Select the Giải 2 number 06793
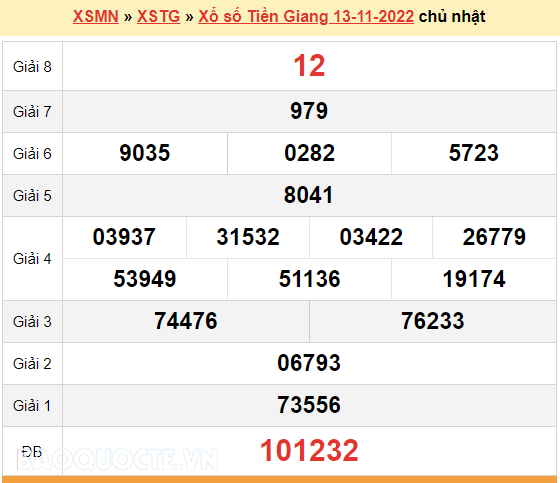This screenshot has height=483, width=560. pyautogui.click(x=309, y=363)
